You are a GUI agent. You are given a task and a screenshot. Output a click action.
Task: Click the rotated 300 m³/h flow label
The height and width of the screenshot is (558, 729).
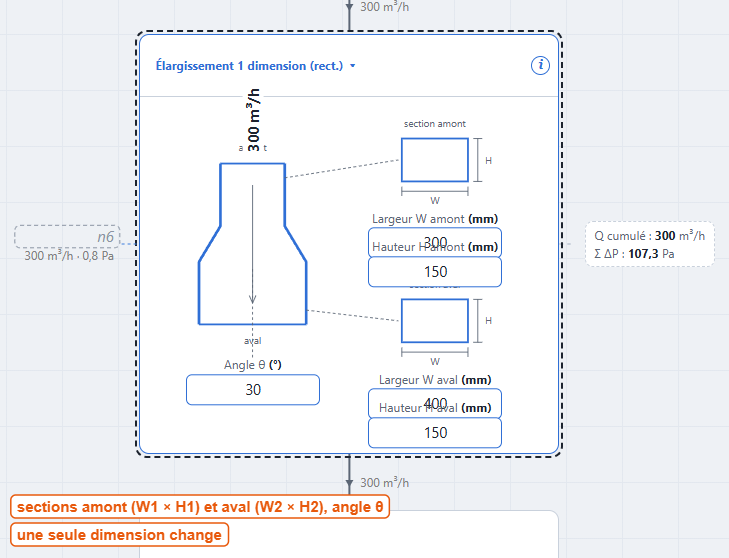tap(253, 120)
